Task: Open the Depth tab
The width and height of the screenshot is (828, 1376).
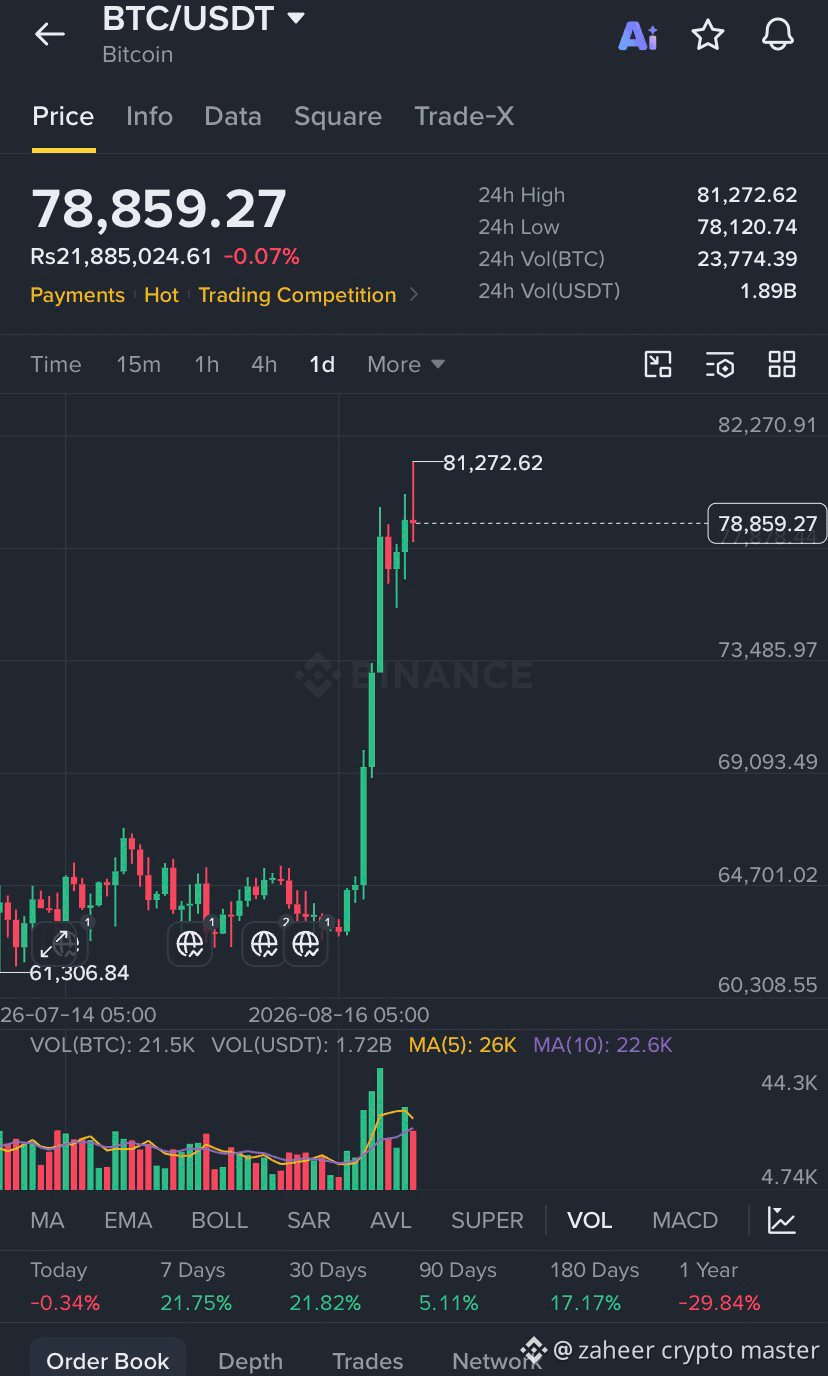Action: coord(250,1361)
